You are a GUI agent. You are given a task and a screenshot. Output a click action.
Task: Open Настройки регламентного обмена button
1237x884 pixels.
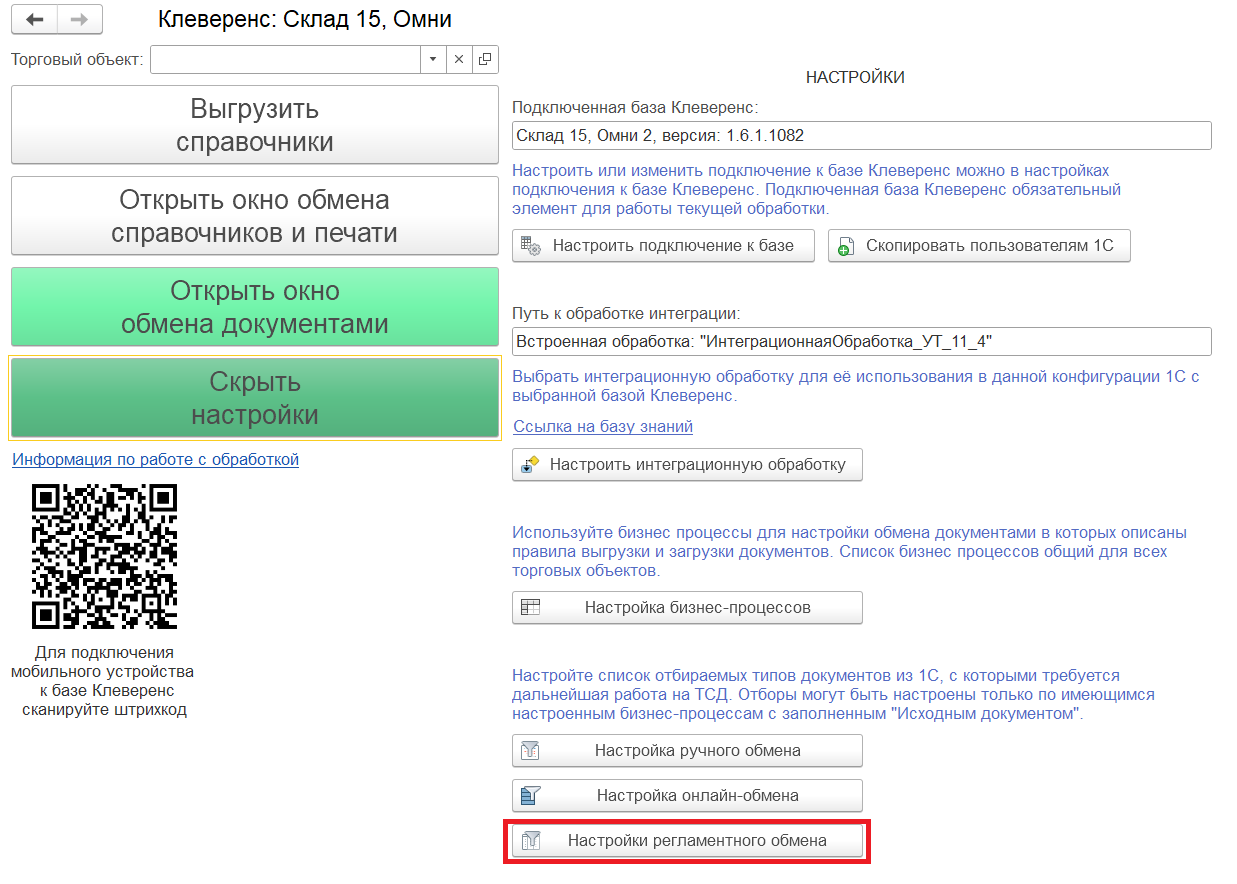687,841
